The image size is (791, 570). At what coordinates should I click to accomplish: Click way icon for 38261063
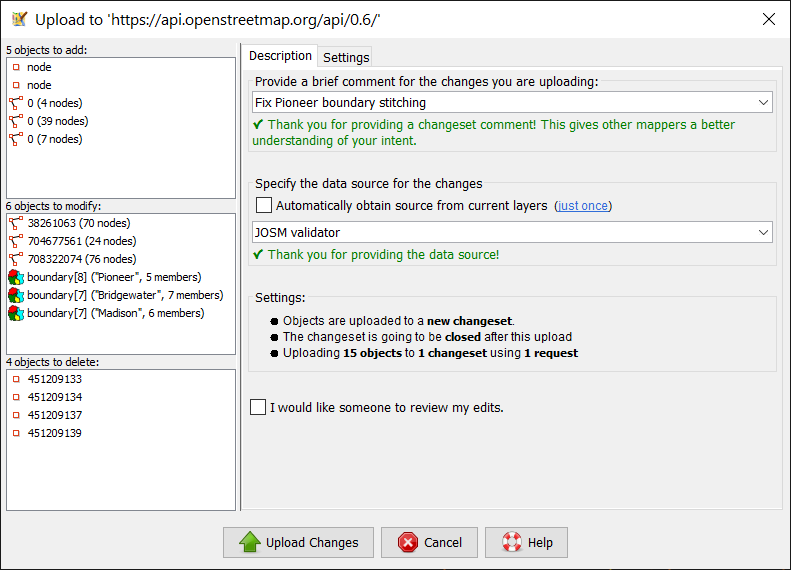click(16, 223)
